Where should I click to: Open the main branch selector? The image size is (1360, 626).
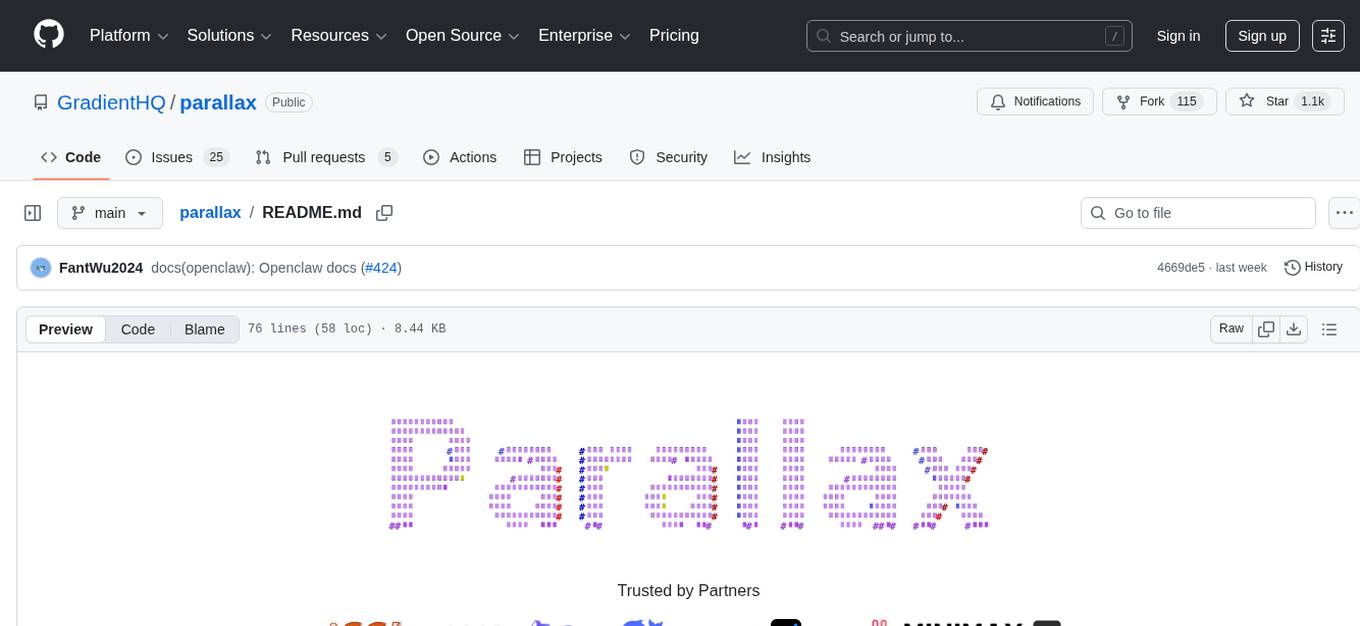110,213
